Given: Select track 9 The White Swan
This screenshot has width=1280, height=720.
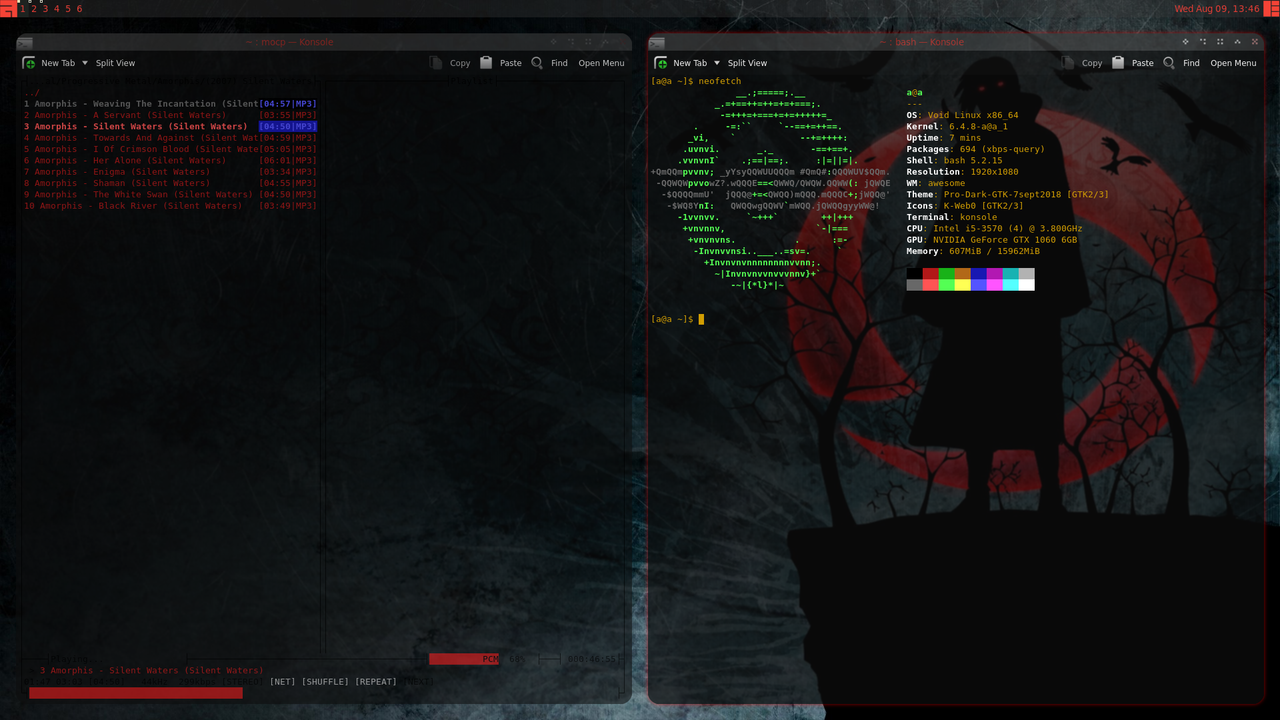Looking at the screenshot, I should pyautogui.click(x=170, y=194).
